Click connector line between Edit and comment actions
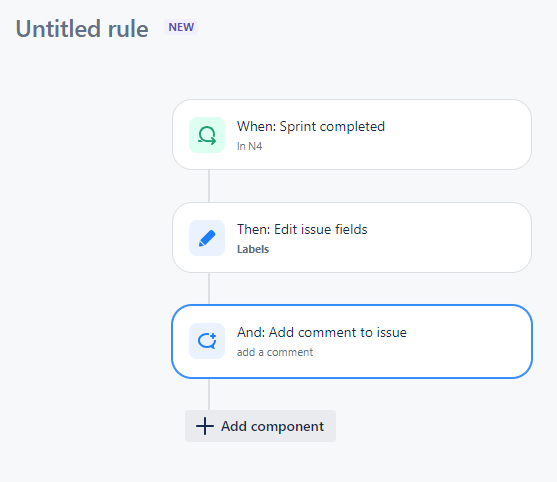 click(x=209, y=289)
